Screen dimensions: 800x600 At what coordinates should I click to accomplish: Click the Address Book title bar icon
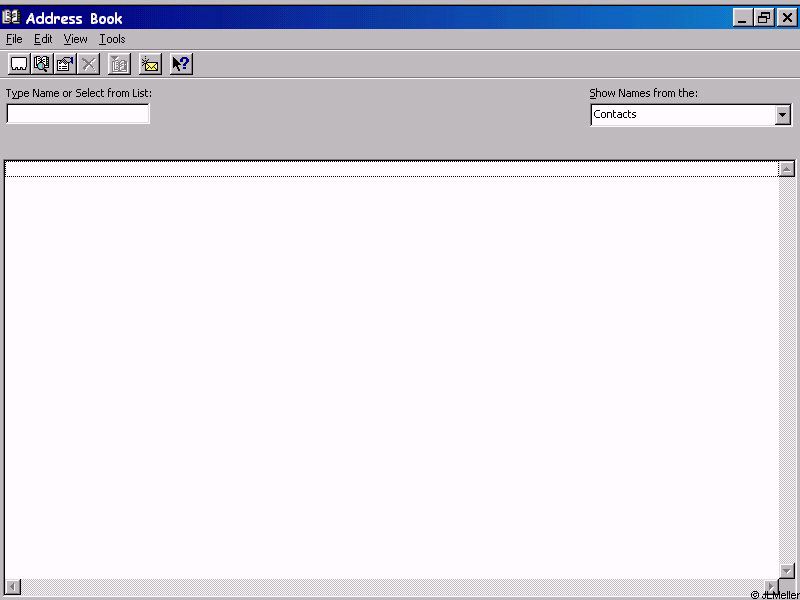[x=11, y=17]
